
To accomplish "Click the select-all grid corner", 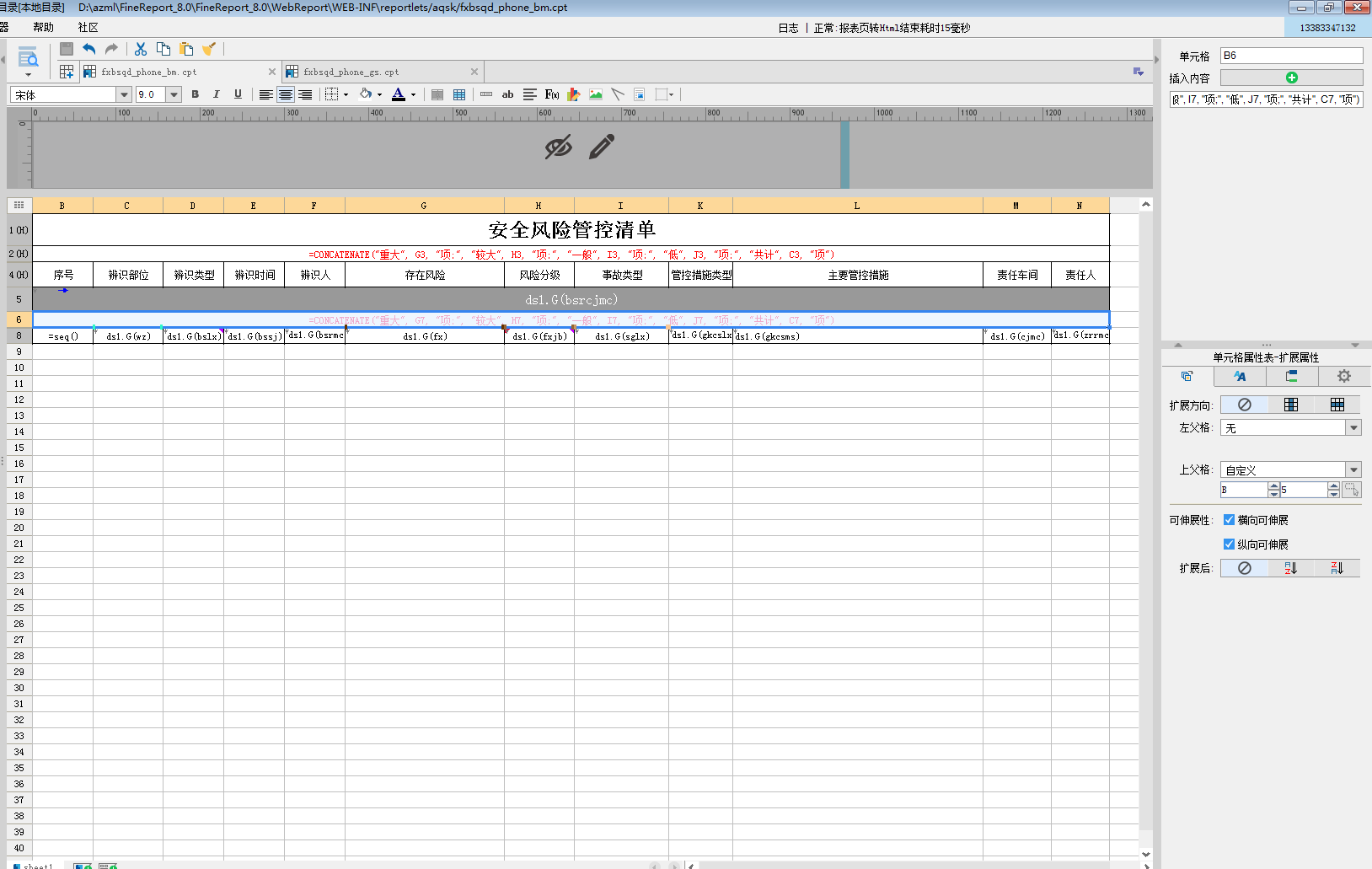I will tap(19, 205).
